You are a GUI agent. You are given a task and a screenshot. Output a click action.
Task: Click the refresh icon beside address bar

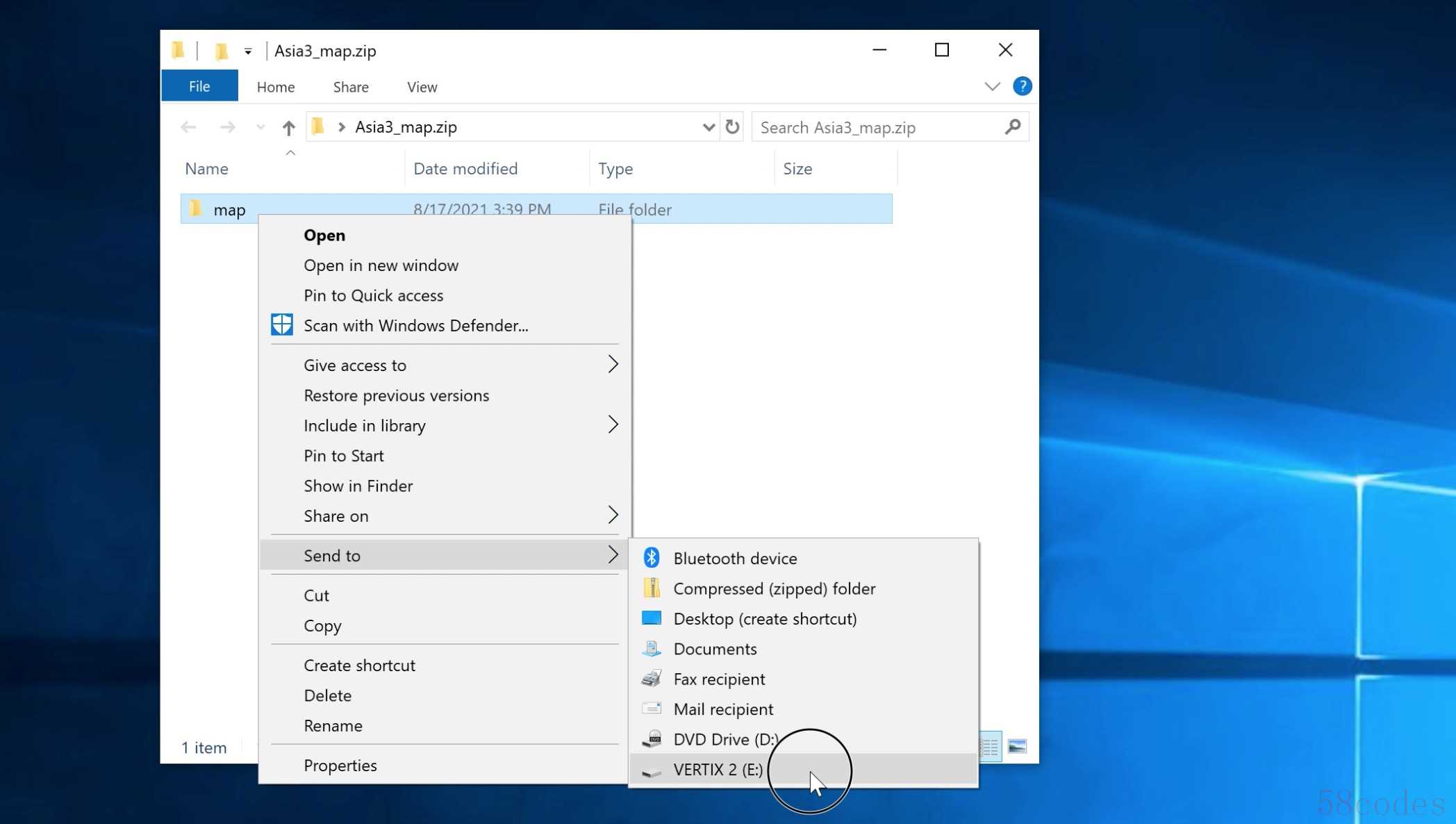(x=732, y=127)
